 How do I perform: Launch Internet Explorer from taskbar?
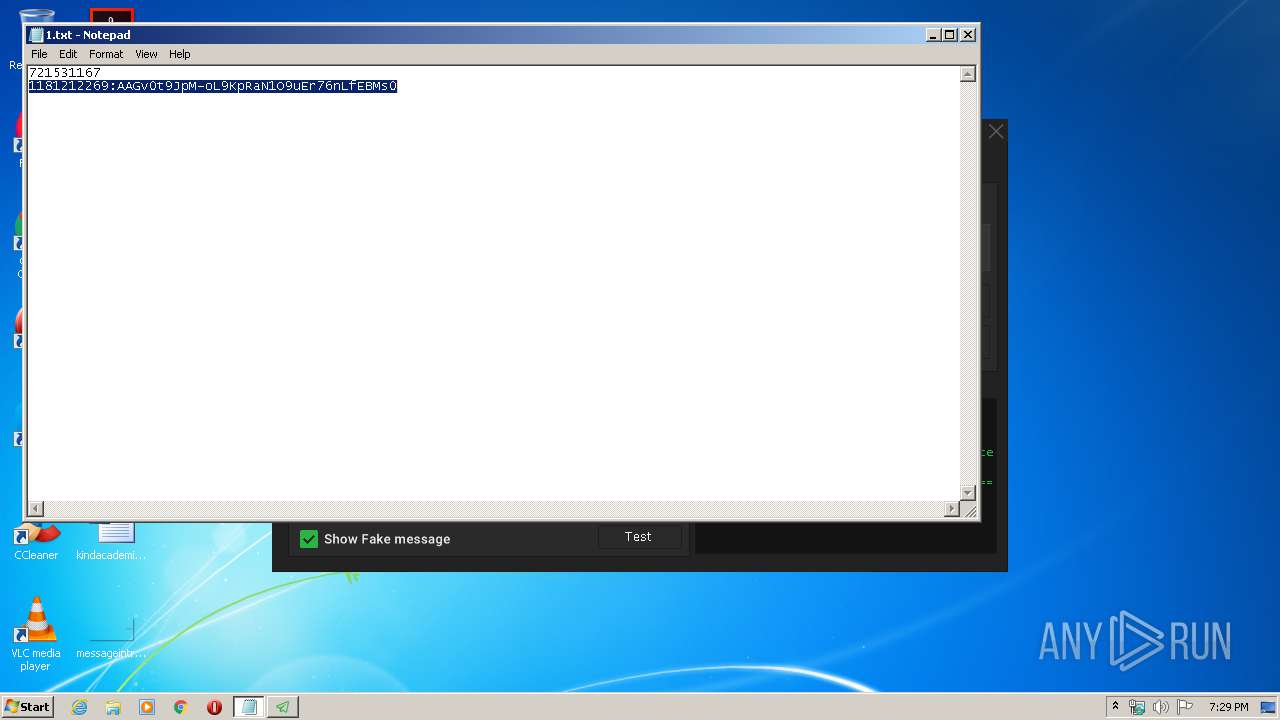pyautogui.click(x=79, y=707)
